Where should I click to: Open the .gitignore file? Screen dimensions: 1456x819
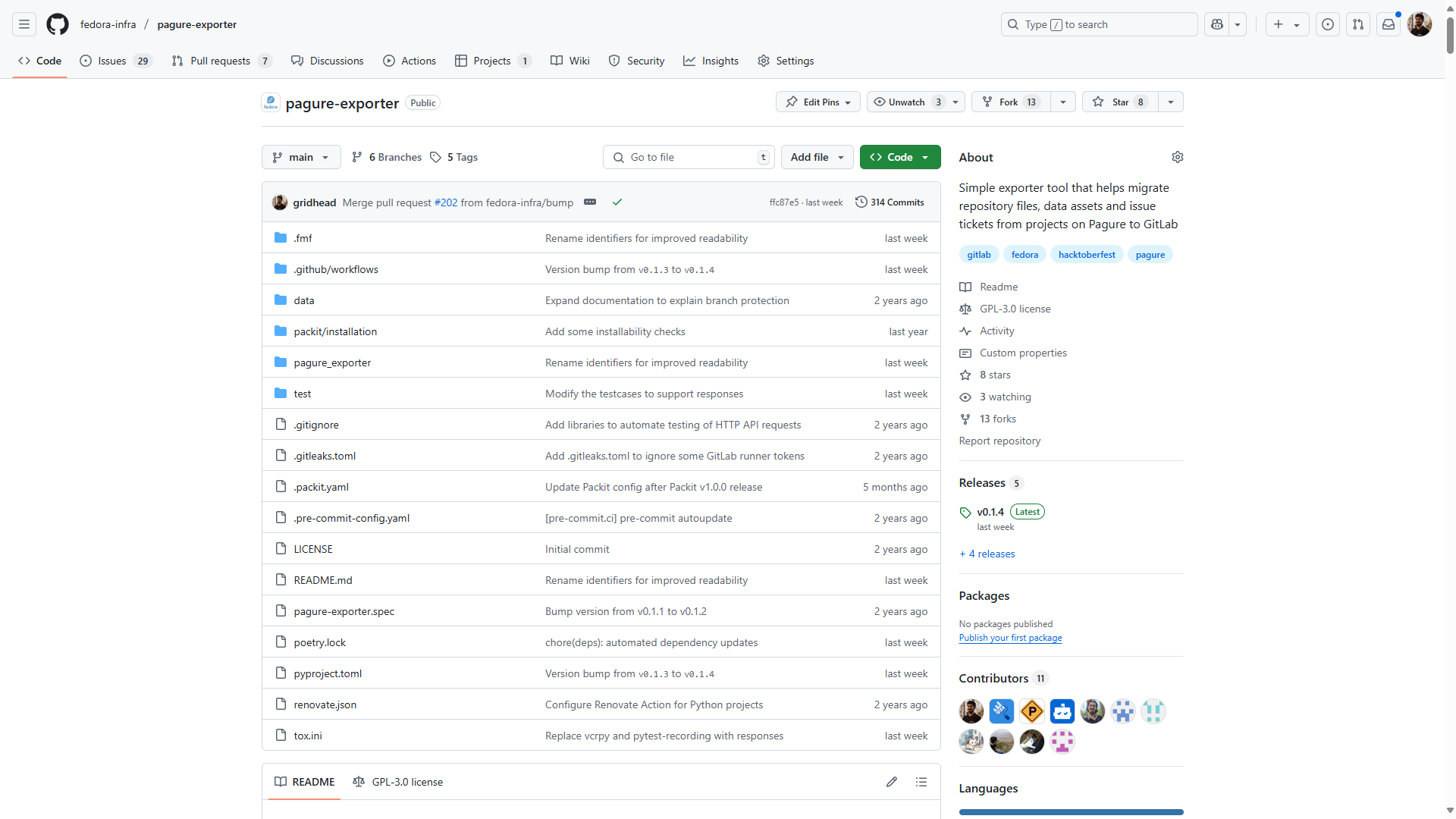316,425
